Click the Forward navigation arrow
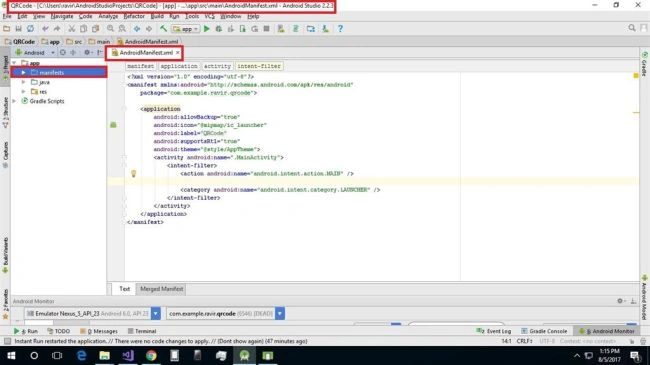The width and height of the screenshot is (650, 365). [148, 29]
